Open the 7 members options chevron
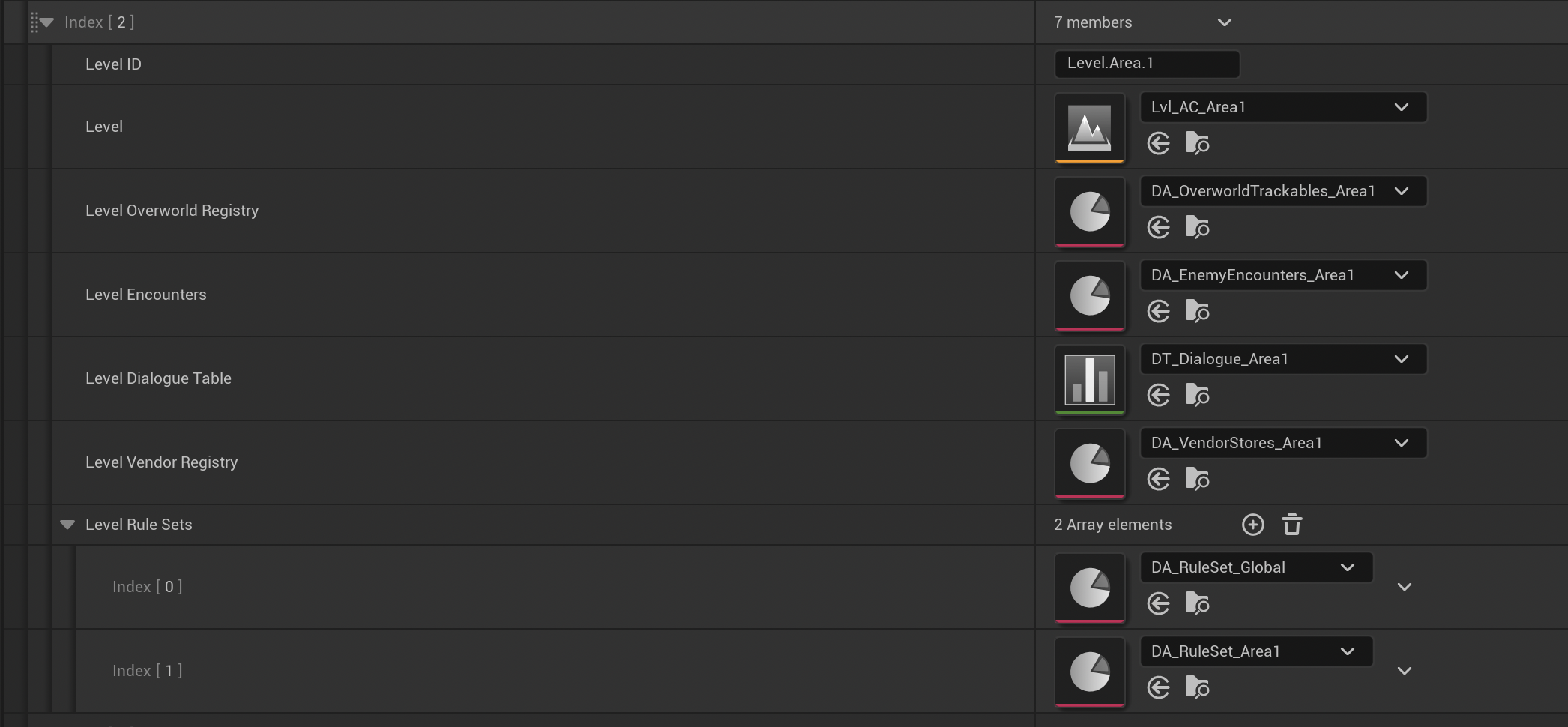 tap(1224, 22)
